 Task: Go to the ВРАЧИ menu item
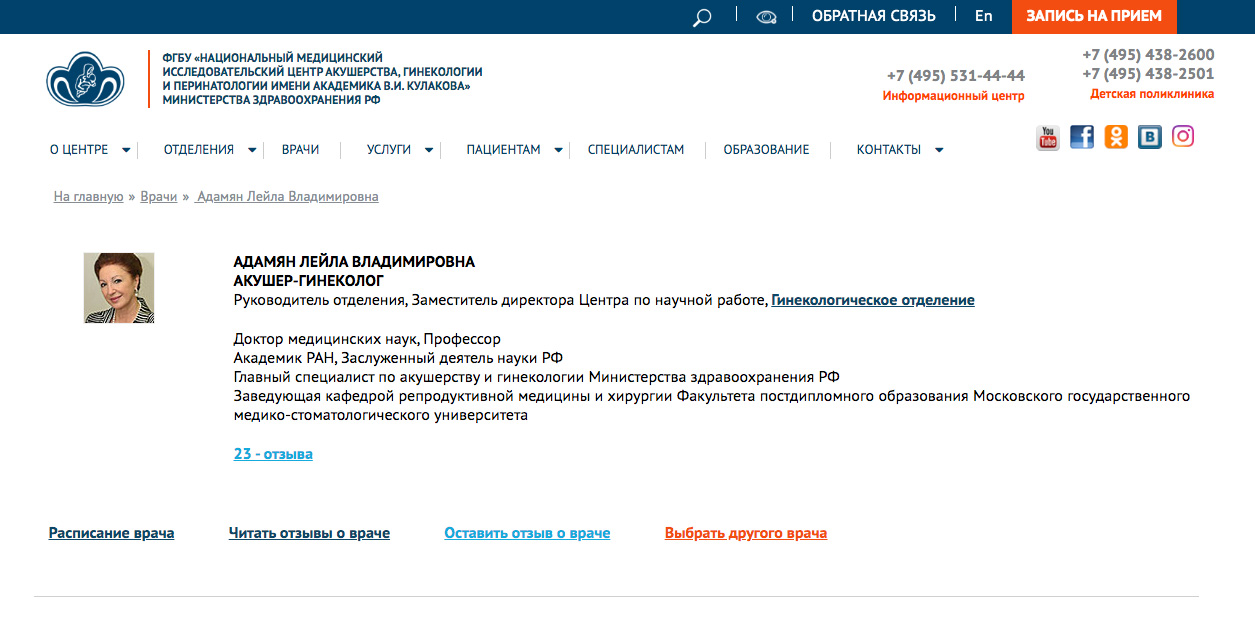point(300,150)
